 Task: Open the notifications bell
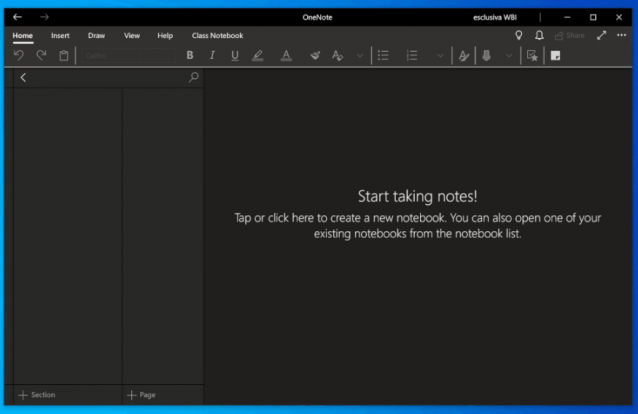539,35
